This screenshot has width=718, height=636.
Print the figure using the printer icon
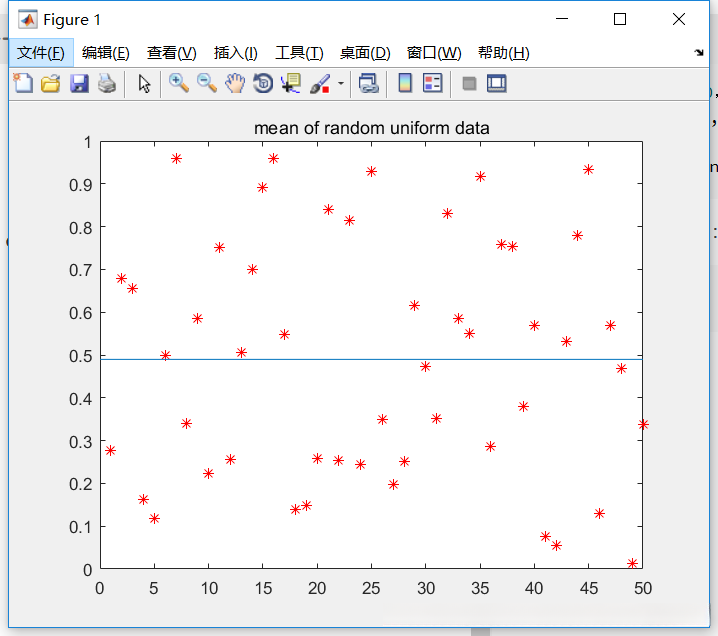pos(107,84)
